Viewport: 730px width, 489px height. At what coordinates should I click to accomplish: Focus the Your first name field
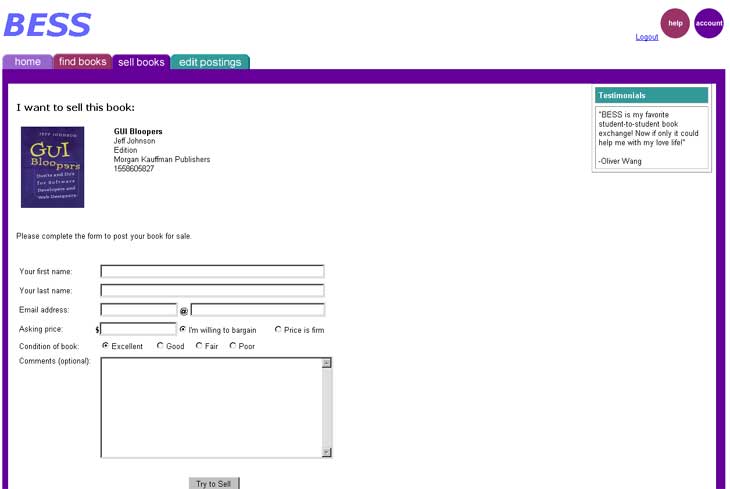212,271
